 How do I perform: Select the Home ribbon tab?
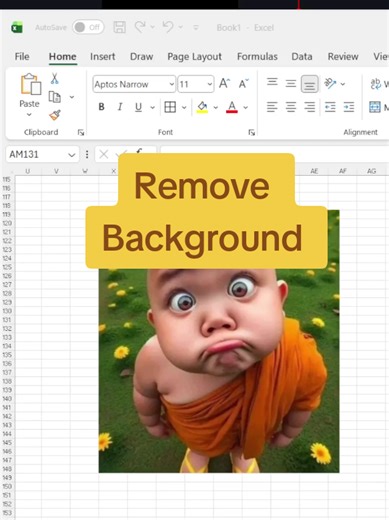pos(62,56)
